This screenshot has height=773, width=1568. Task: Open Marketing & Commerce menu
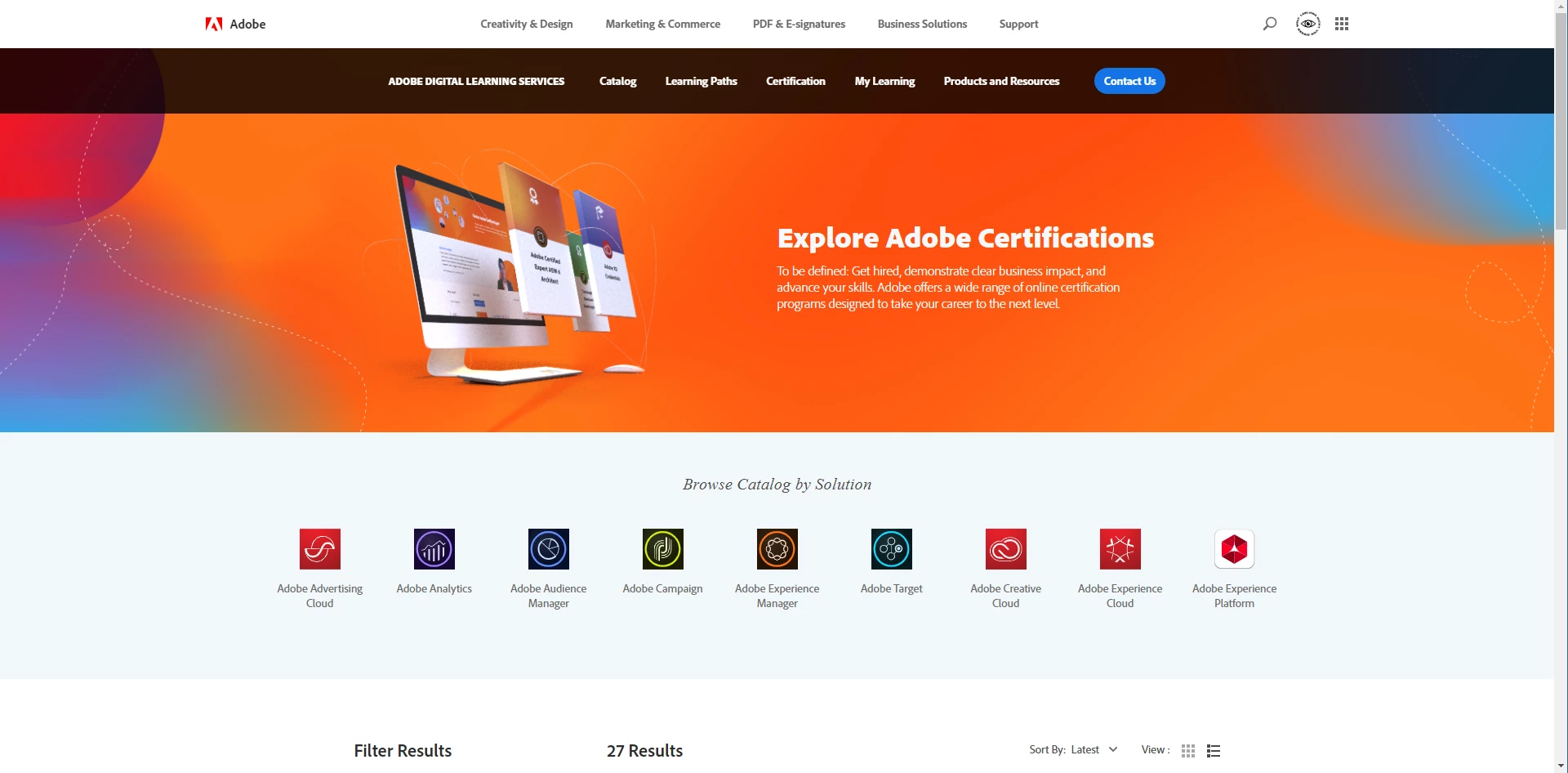point(663,24)
